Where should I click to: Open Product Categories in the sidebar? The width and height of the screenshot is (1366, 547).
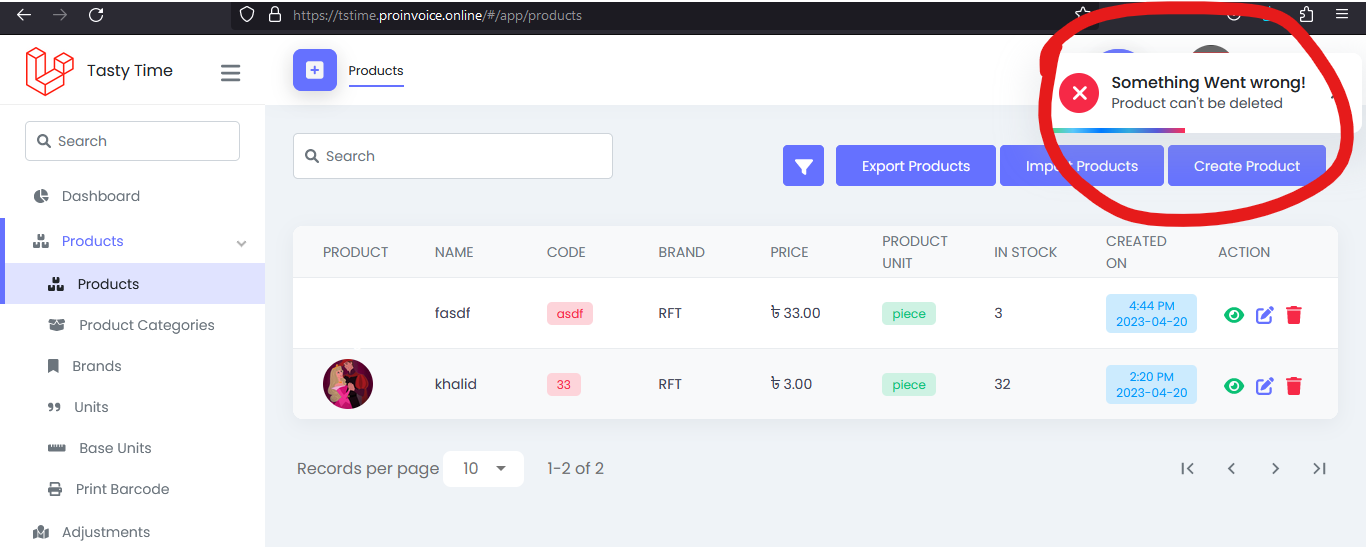146,325
